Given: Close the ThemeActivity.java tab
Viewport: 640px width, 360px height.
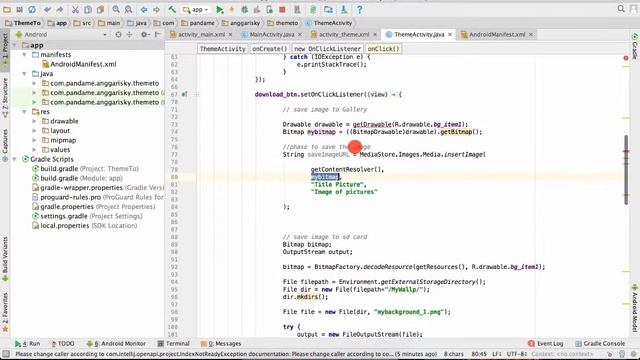Looking at the screenshot, I should coord(450,35).
